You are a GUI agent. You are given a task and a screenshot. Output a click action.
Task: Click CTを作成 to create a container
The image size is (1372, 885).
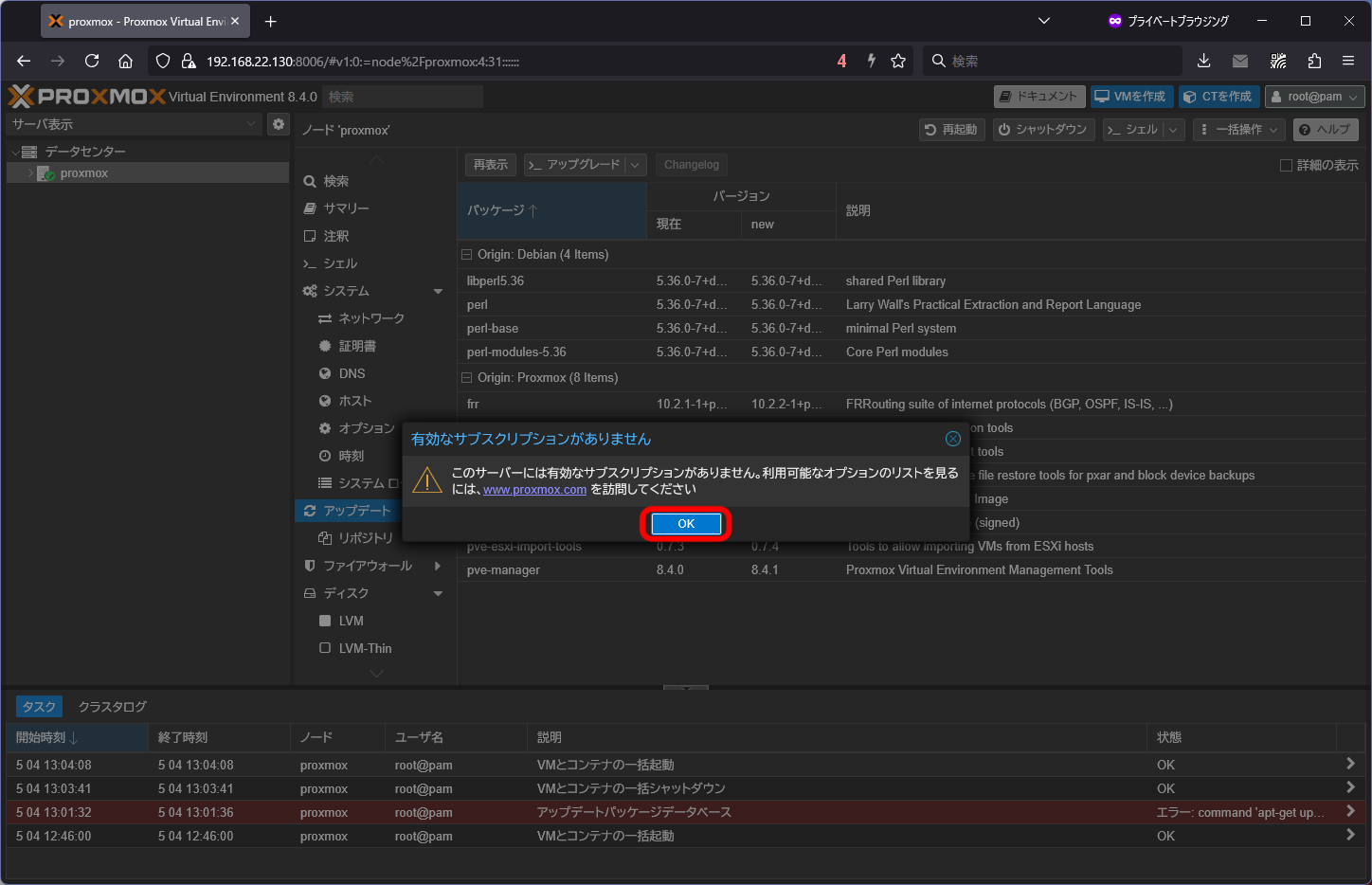pos(1219,97)
